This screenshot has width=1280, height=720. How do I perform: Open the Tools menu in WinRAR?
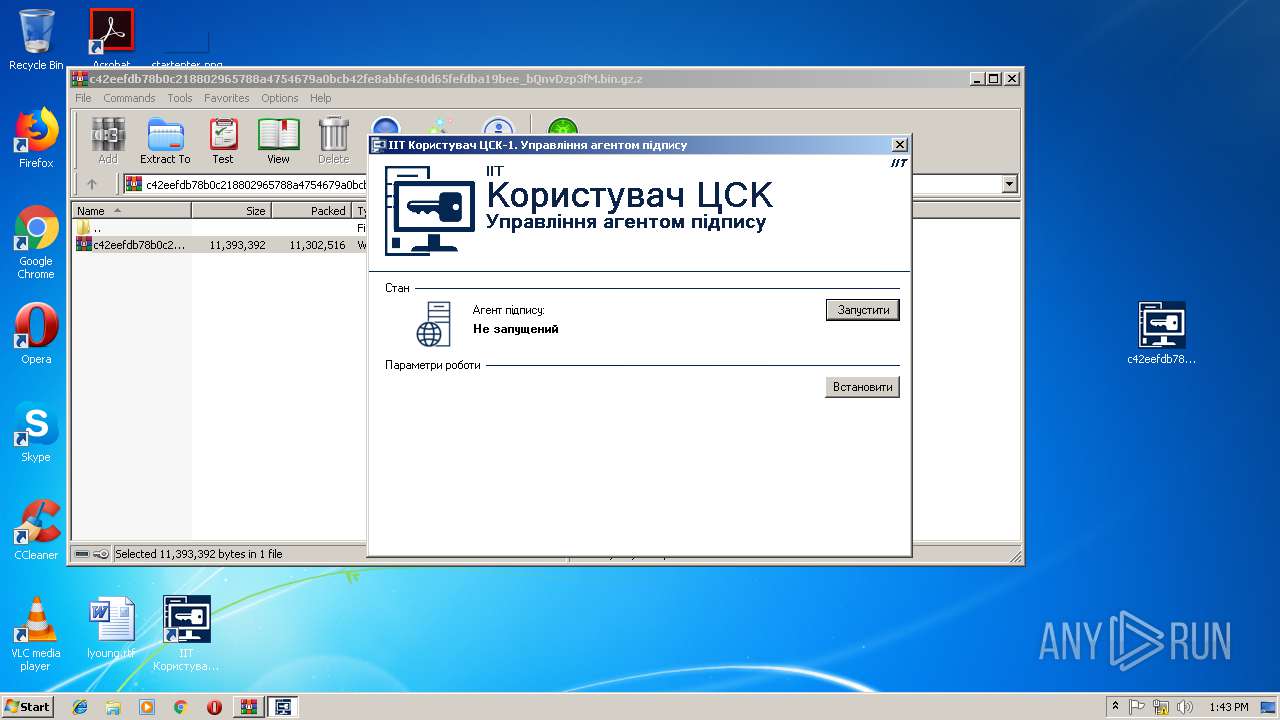[180, 98]
